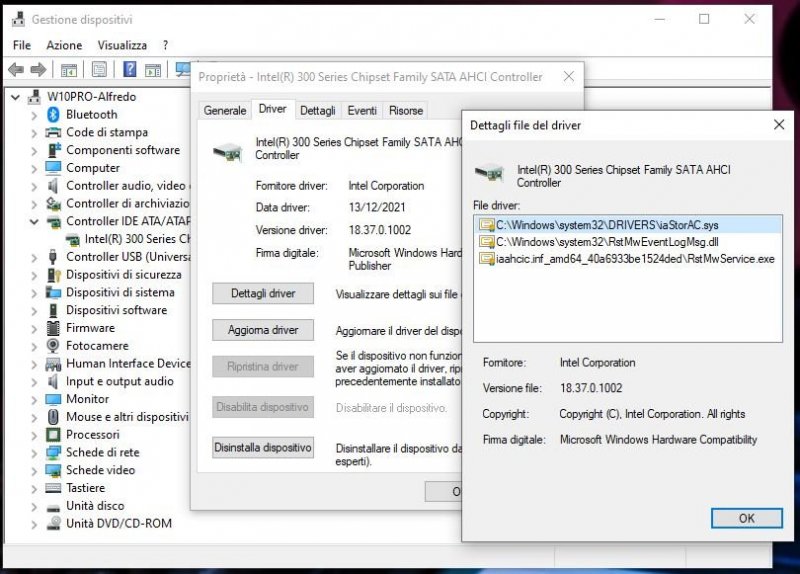Click the Dispositivi software icon
800x574 pixels.
[53, 310]
